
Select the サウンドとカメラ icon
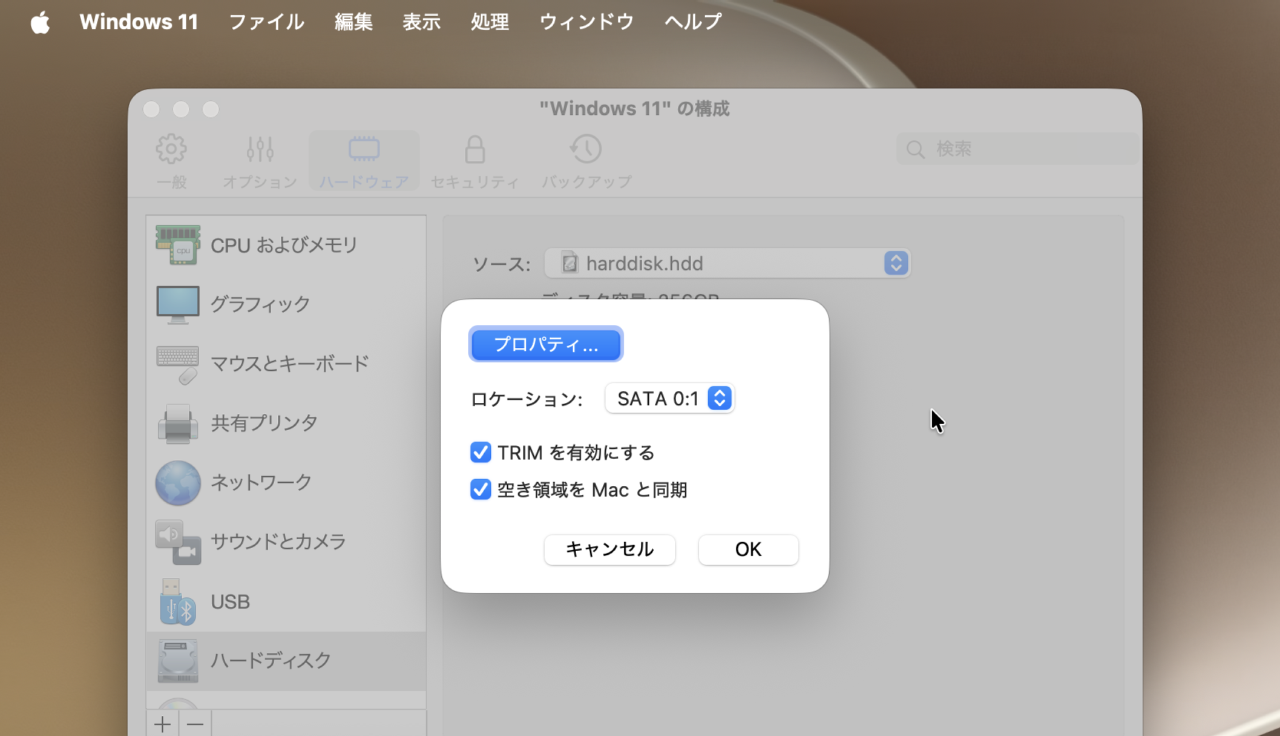[x=178, y=542]
